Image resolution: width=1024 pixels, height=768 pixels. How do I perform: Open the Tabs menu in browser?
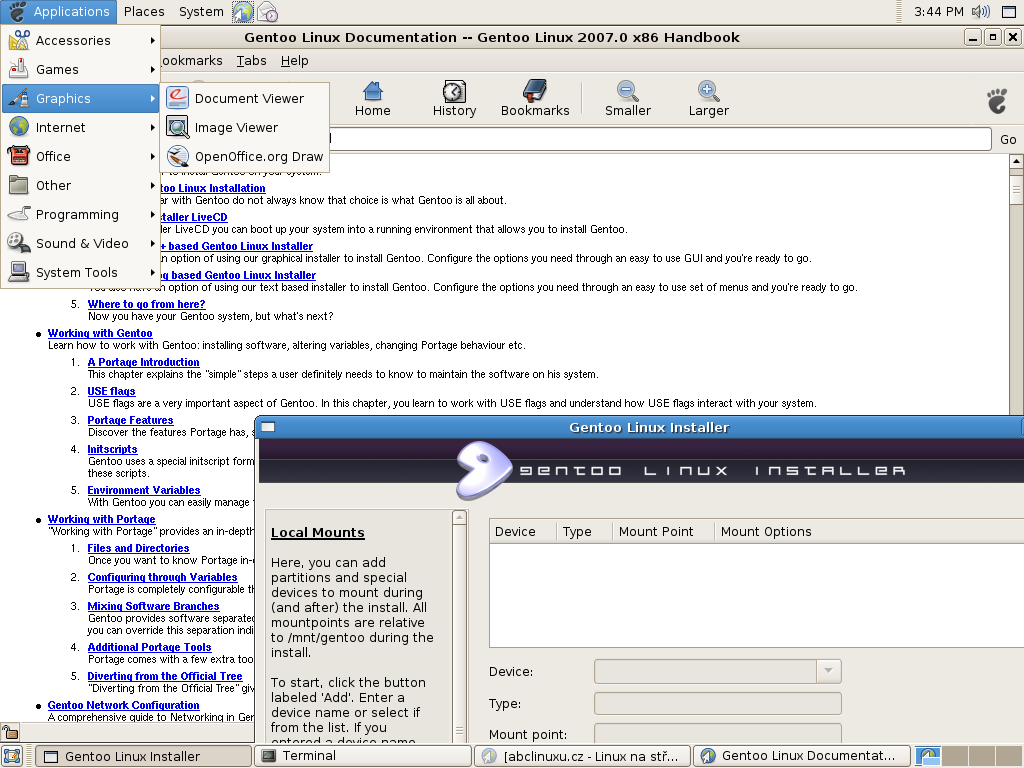[x=251, y=61]
